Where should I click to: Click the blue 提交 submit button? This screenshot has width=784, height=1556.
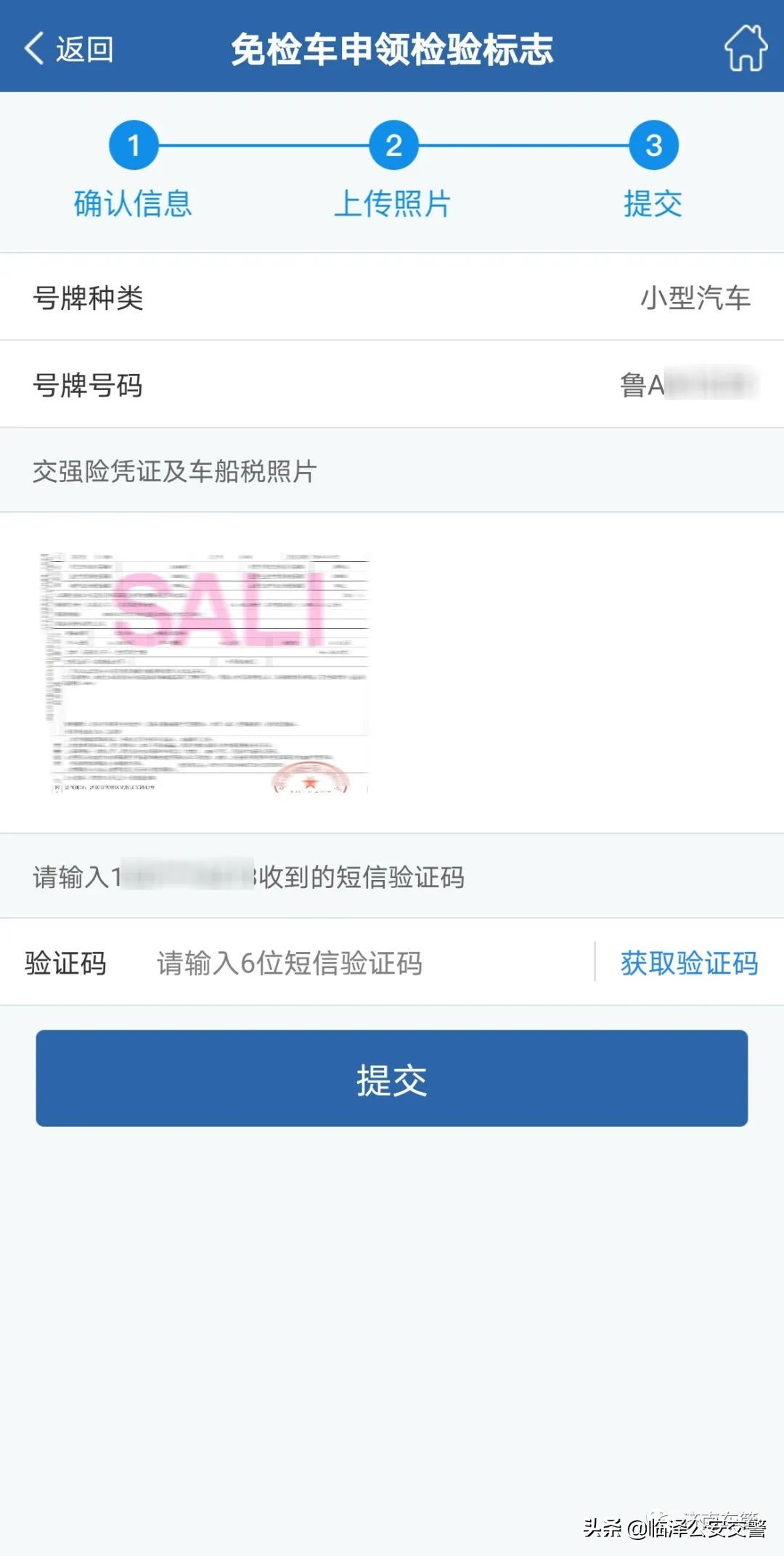[x=392, y=1078]
